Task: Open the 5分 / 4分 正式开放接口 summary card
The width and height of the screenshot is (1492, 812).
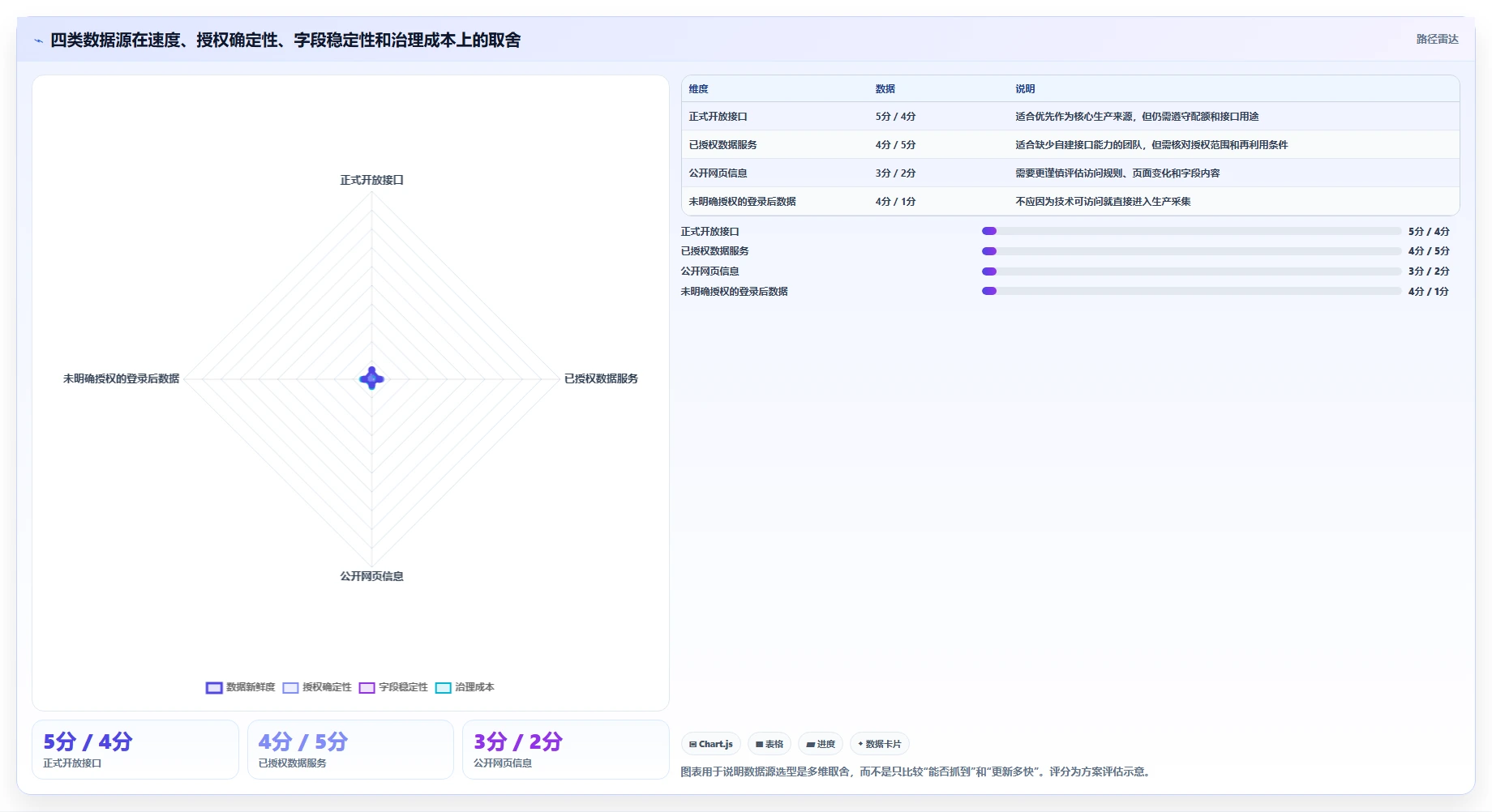Action: tap(135, 750)
